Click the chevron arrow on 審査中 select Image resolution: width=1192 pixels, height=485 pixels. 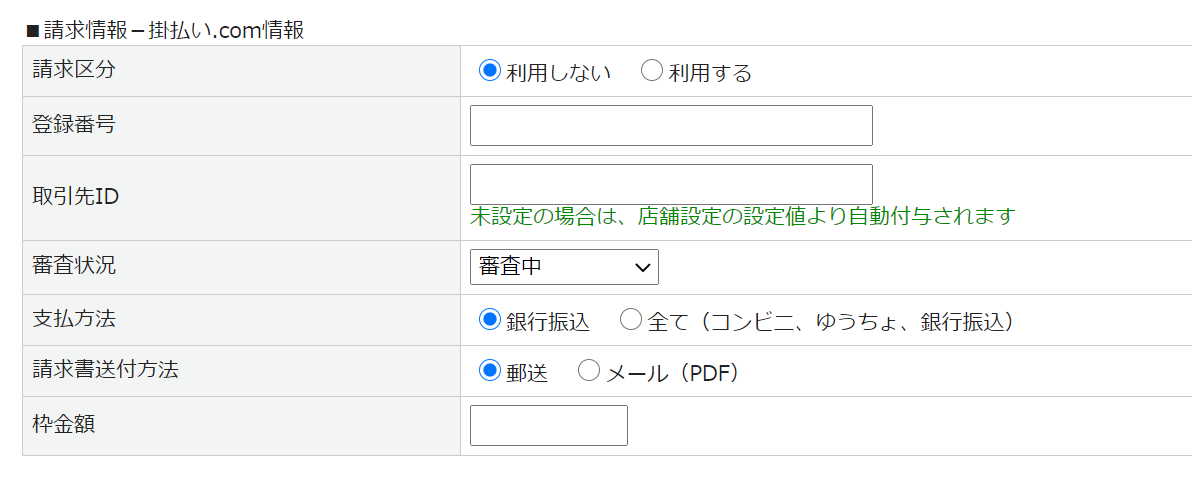pos(642,267)
